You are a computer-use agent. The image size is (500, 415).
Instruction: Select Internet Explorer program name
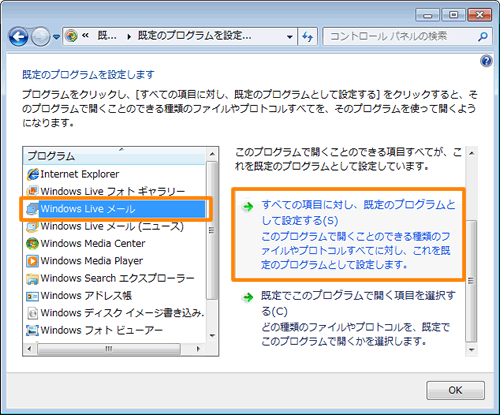point(79,174)
